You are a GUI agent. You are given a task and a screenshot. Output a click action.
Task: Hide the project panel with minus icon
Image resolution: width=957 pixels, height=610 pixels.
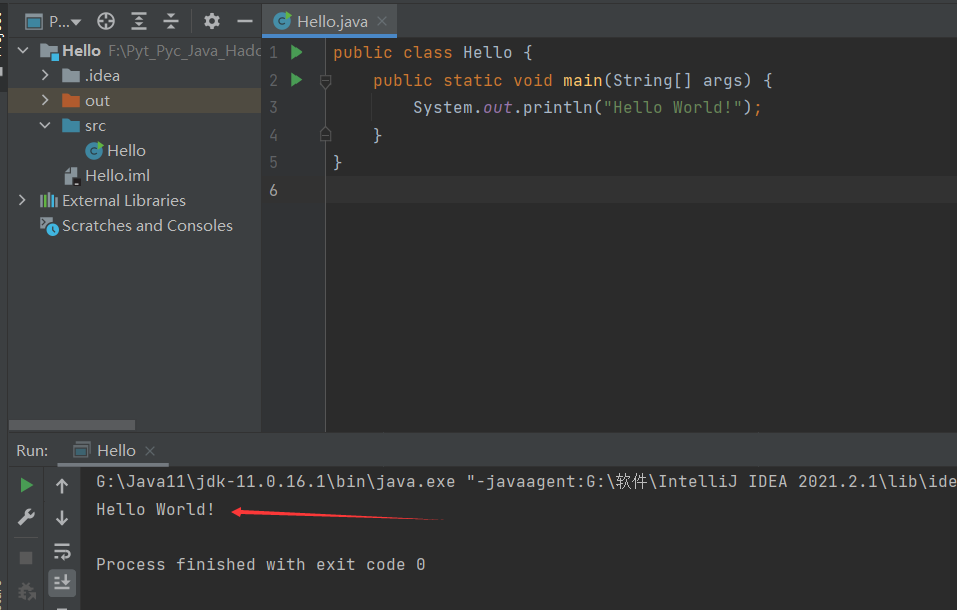tap(245, 21)
